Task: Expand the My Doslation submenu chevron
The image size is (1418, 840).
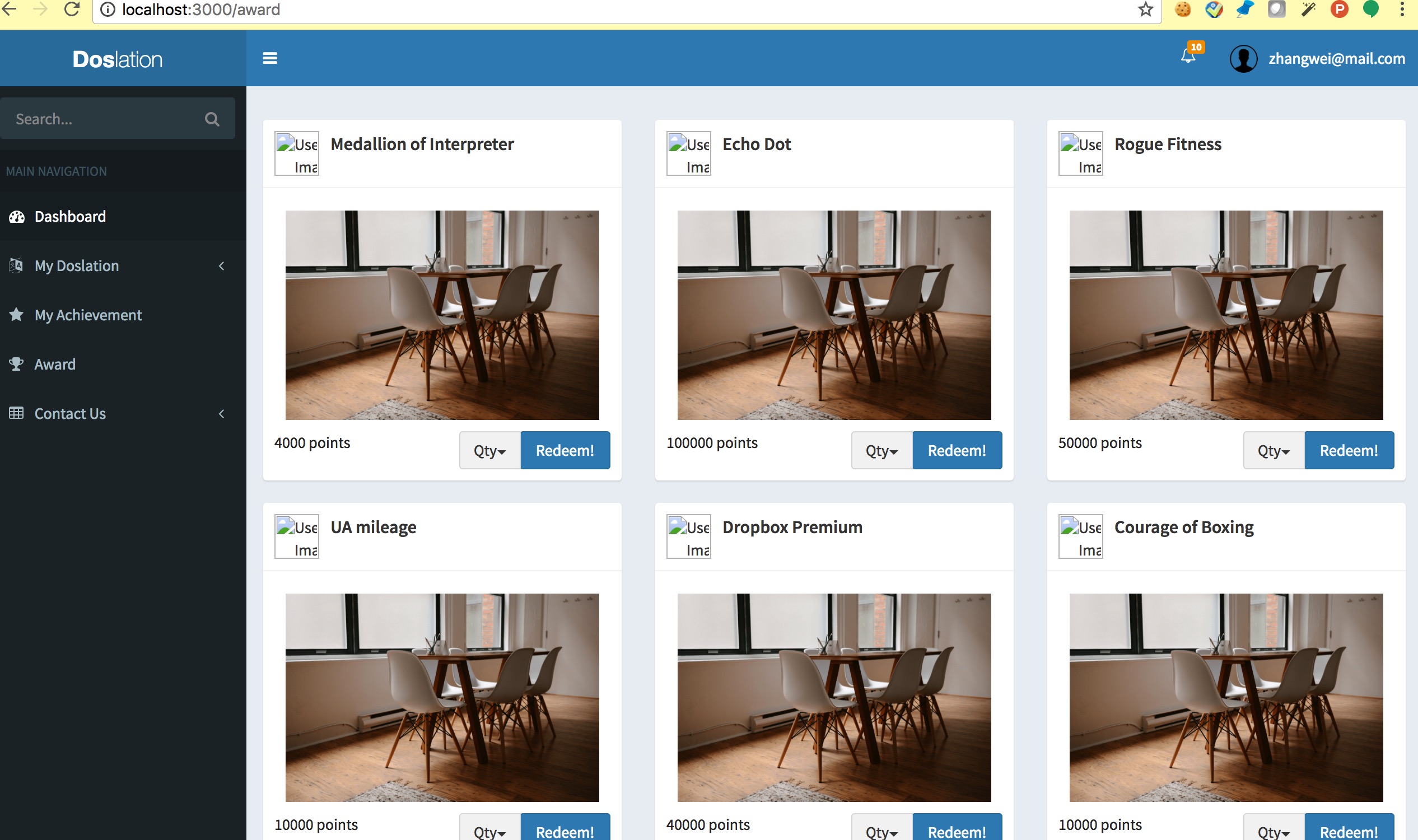Action: click(221, 265)
